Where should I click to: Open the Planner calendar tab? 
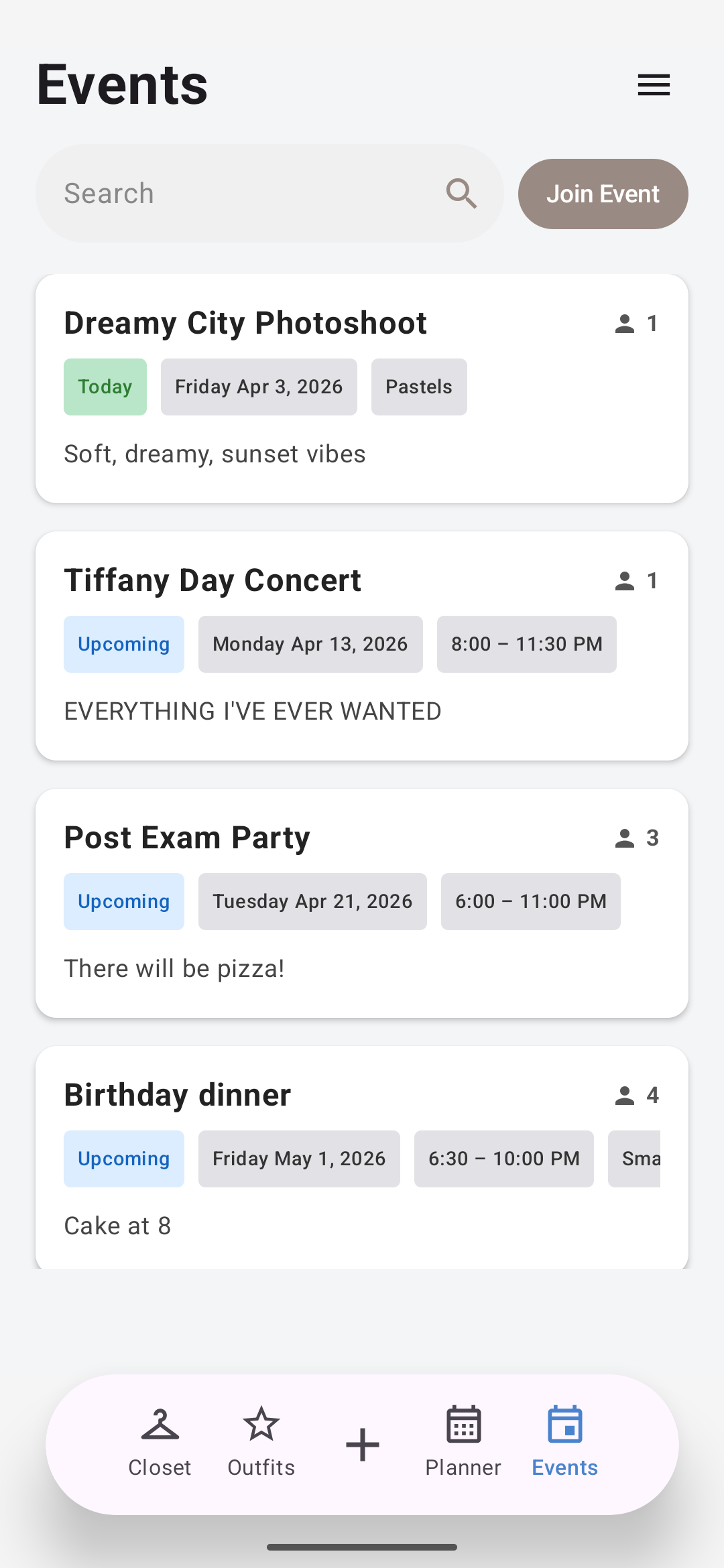tap(463, 1441)
